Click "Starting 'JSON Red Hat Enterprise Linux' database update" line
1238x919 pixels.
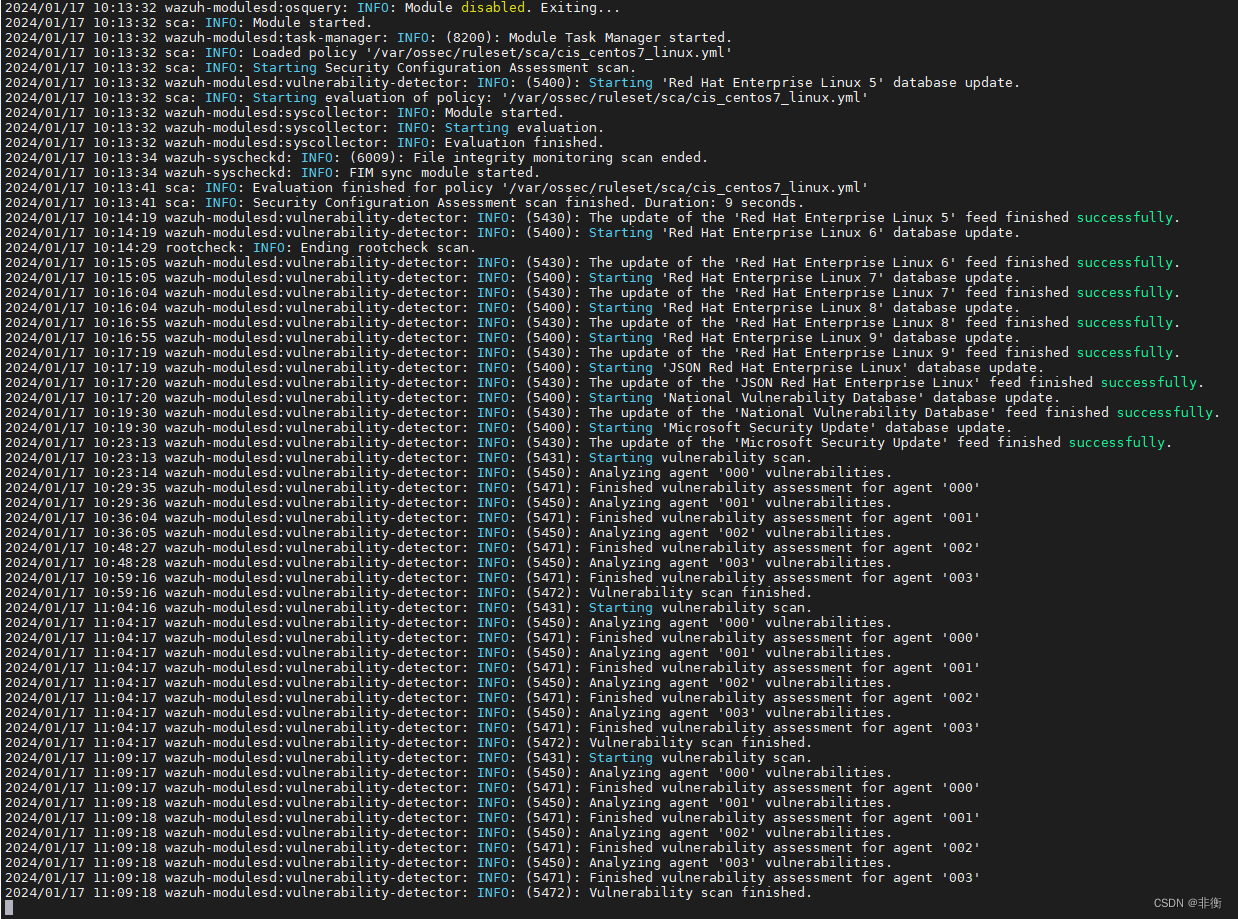524,368
